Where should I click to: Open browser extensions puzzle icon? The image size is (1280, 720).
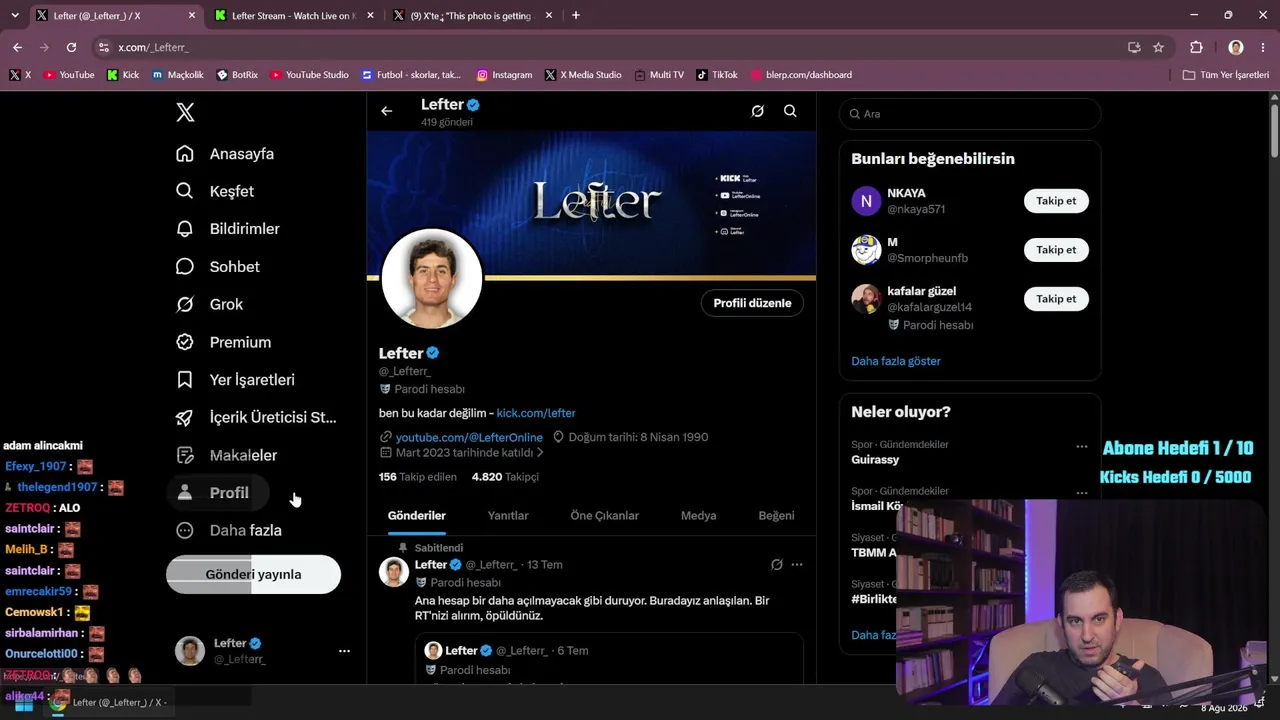[1196, 47]
